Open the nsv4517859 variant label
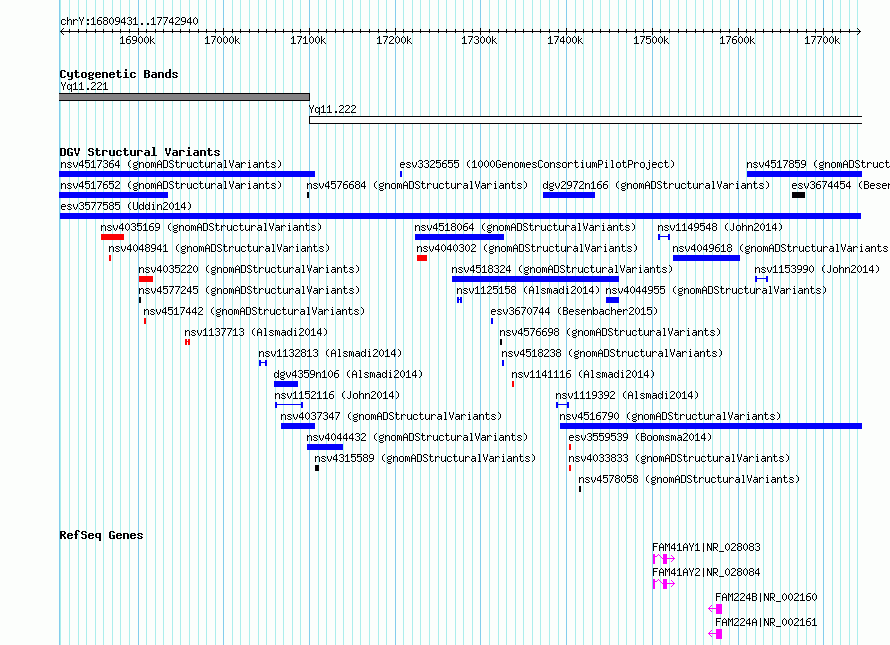The image size is (890, 645). tap(818, 164)
